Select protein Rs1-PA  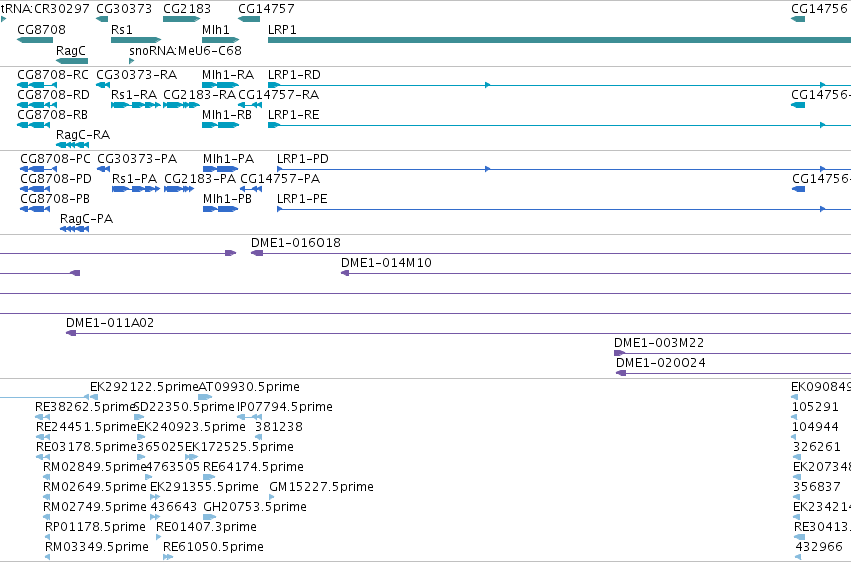[x=134, y=179]
